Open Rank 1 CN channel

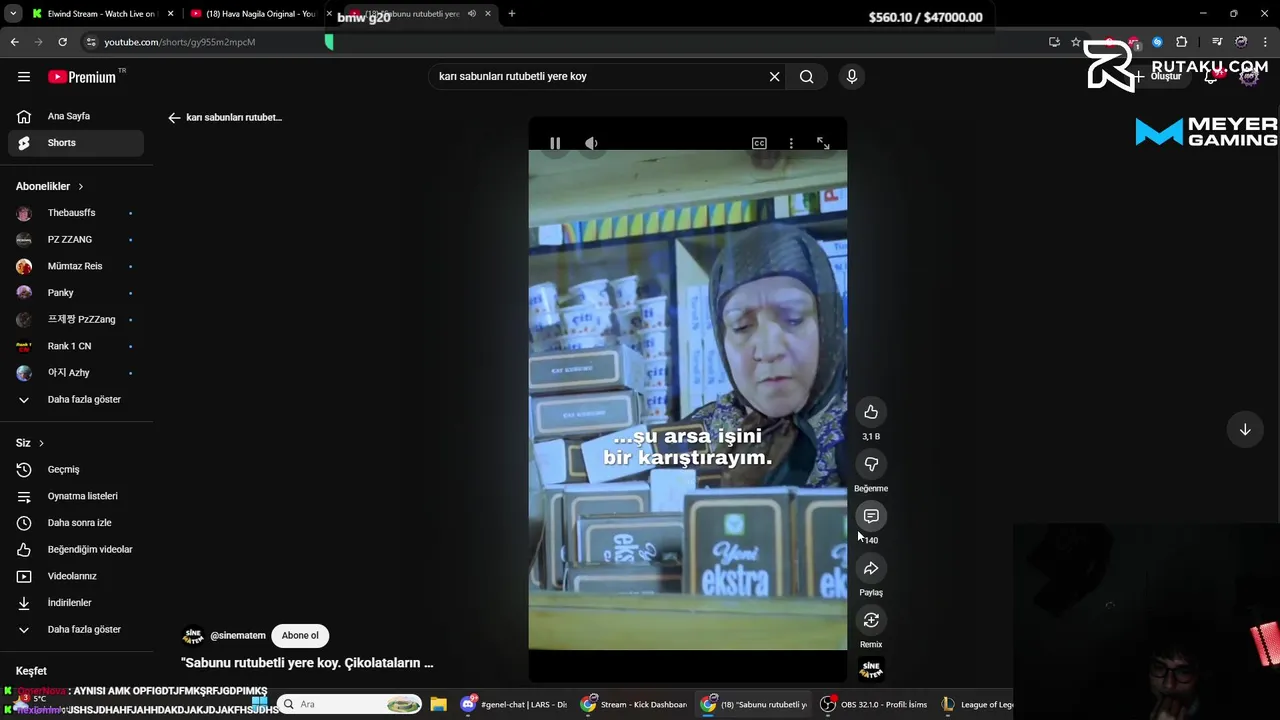[76, 346]
